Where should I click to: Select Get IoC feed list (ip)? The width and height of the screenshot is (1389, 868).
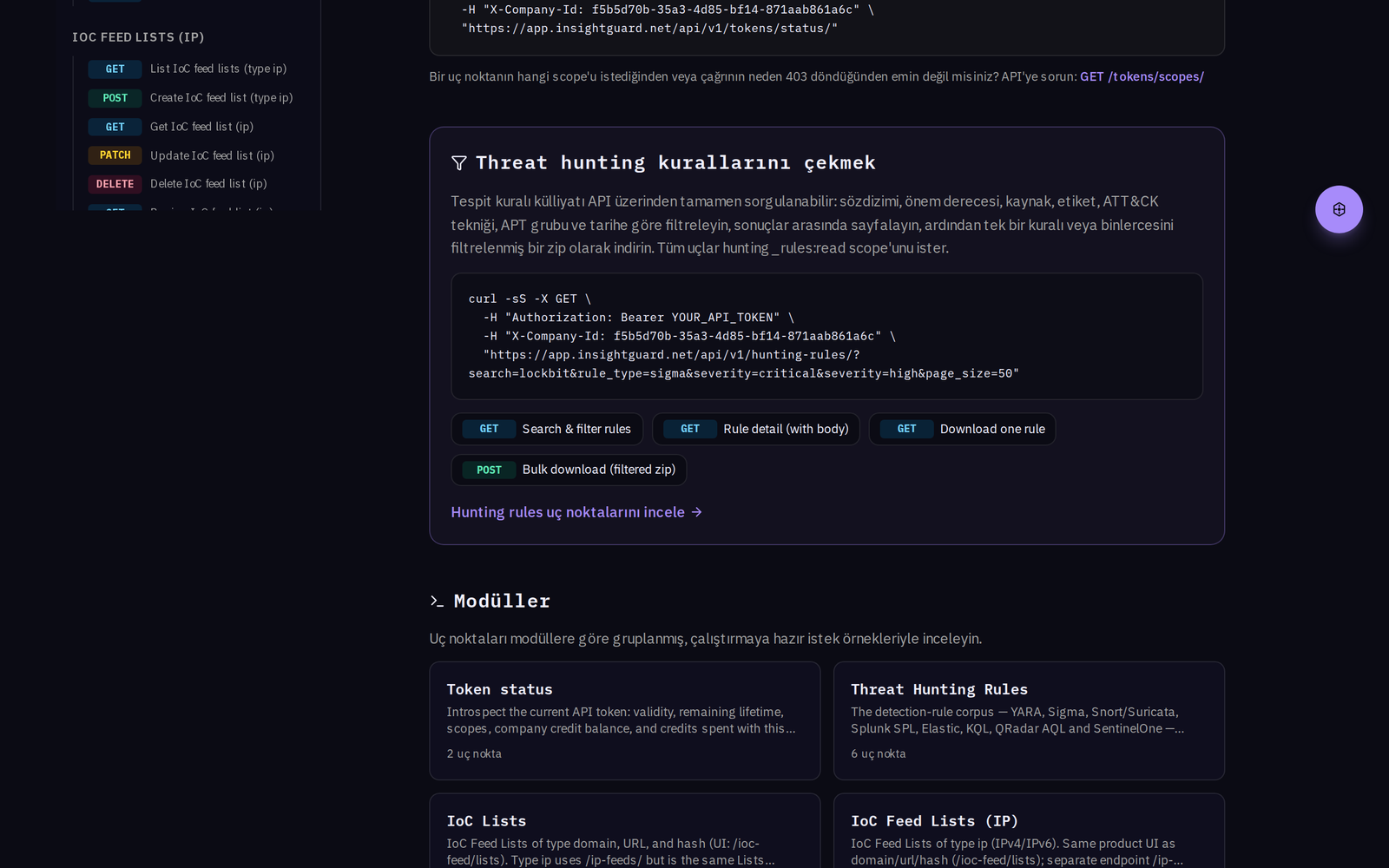coord(171,127)
